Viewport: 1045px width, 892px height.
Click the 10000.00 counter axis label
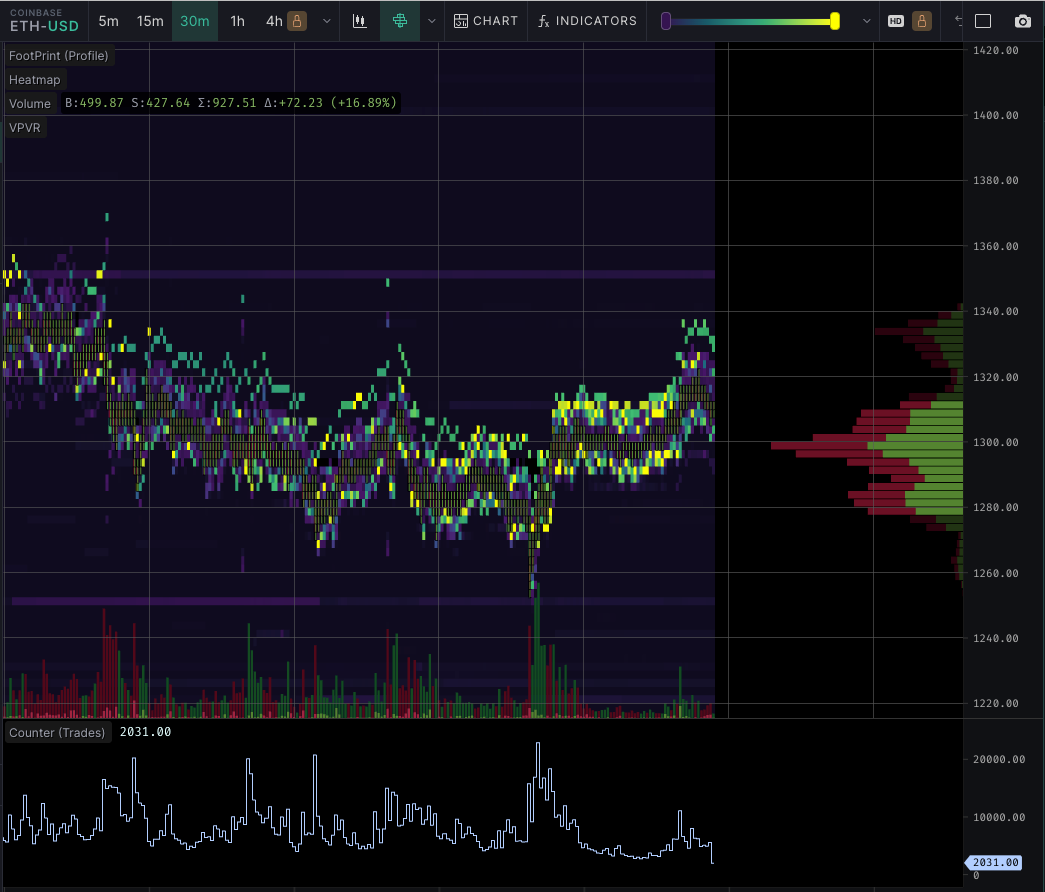tap(998, 817)
